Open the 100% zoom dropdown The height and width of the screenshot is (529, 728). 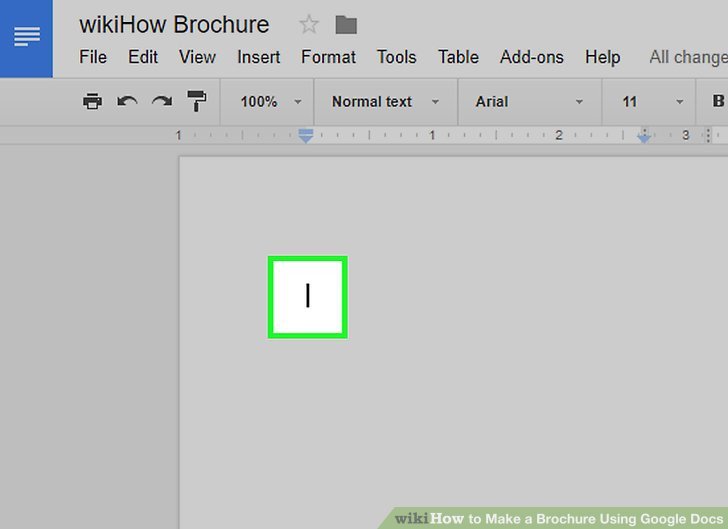pos(270,102)
